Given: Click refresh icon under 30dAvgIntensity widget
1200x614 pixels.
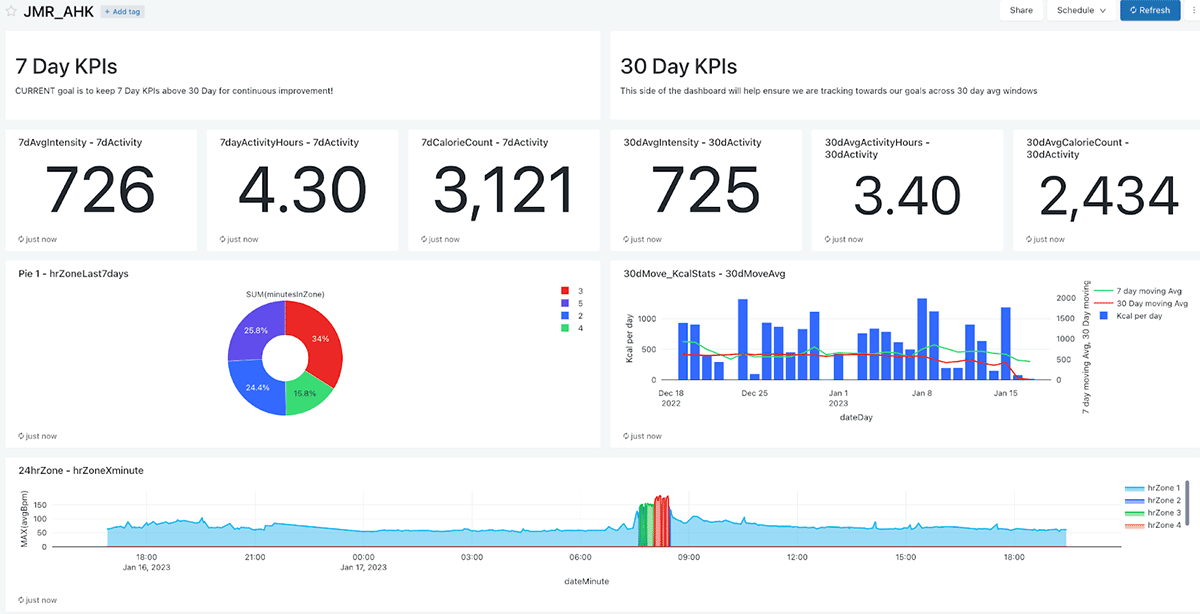Looking at the screenshot, I should (626, 239).
